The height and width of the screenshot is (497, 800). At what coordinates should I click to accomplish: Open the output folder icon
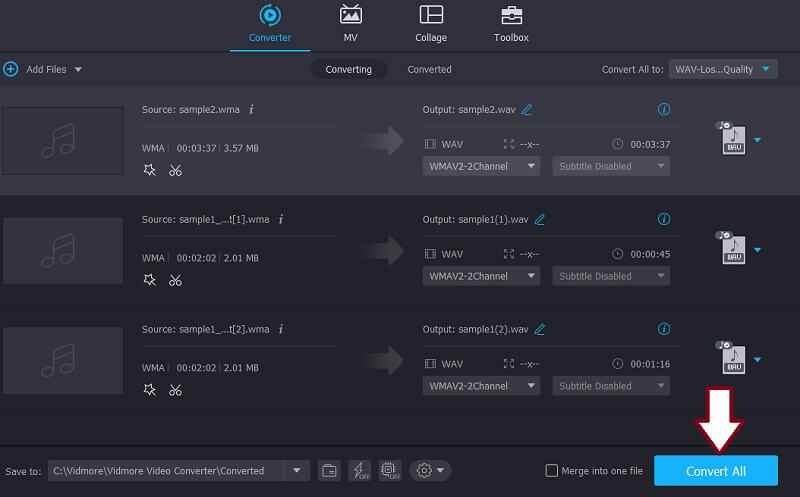pos(329,470)
